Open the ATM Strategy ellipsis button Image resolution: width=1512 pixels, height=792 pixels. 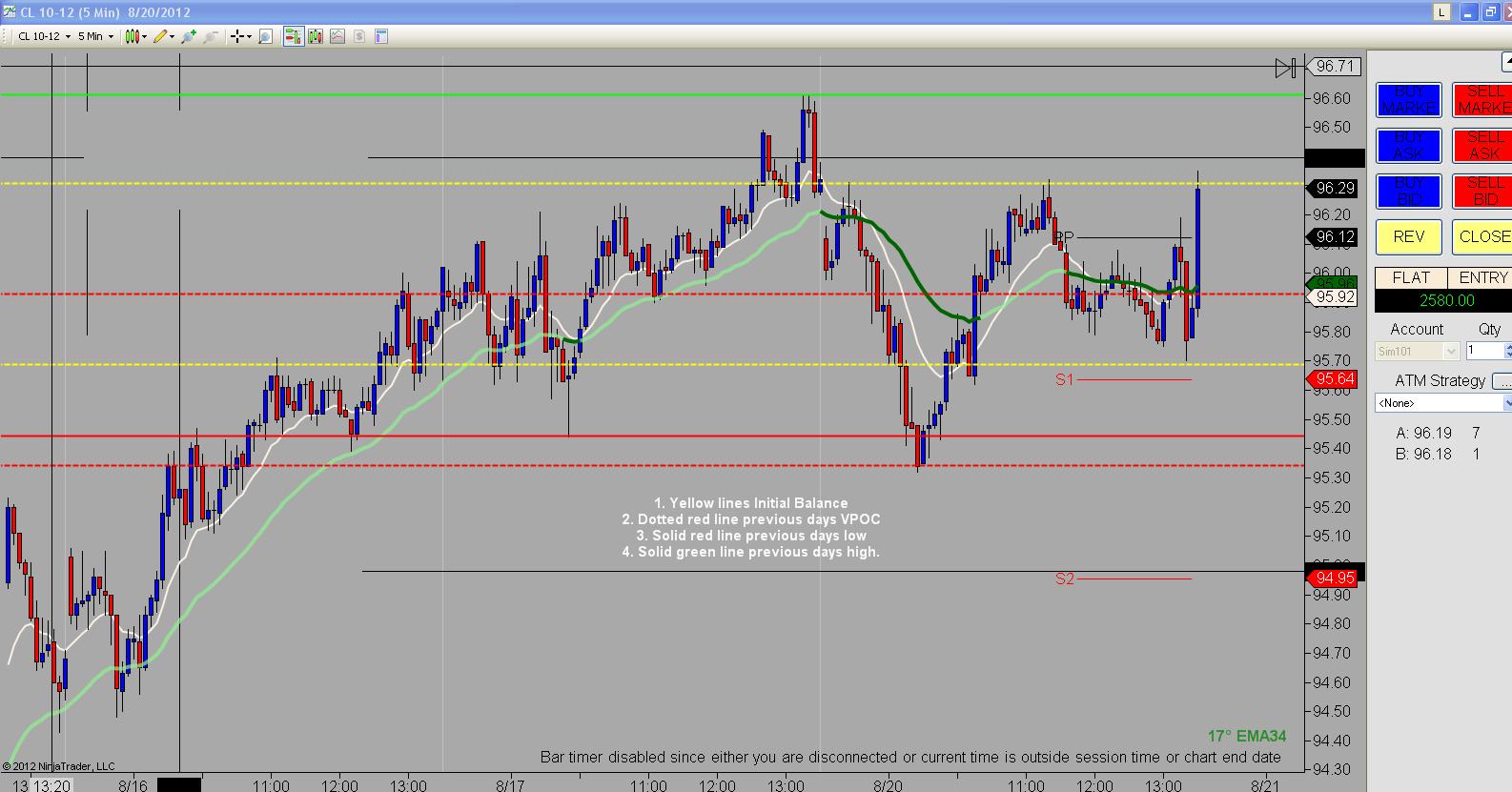[x=1502, y=381]
